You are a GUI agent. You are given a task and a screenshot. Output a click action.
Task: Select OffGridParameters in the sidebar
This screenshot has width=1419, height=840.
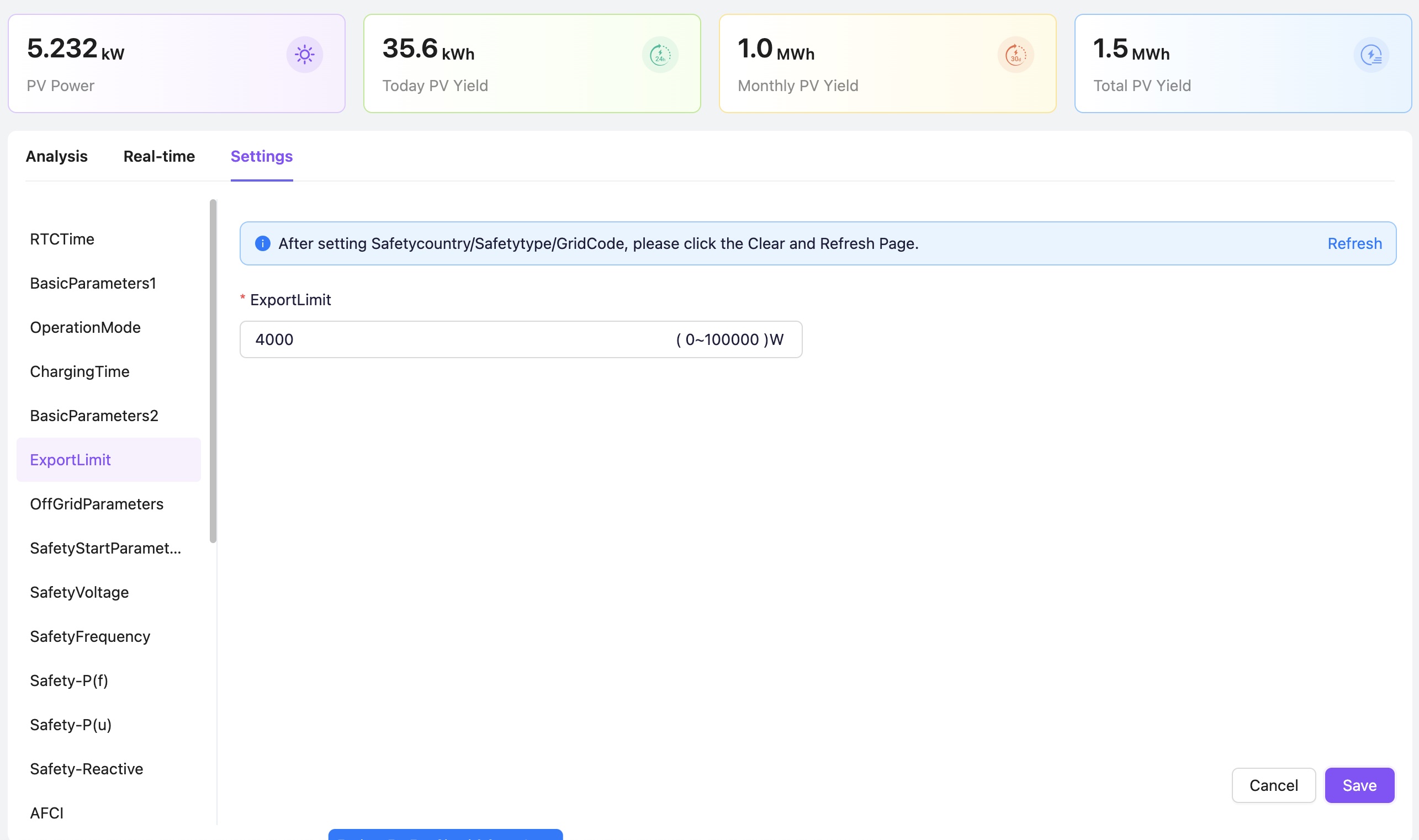[x=97, y=504]
